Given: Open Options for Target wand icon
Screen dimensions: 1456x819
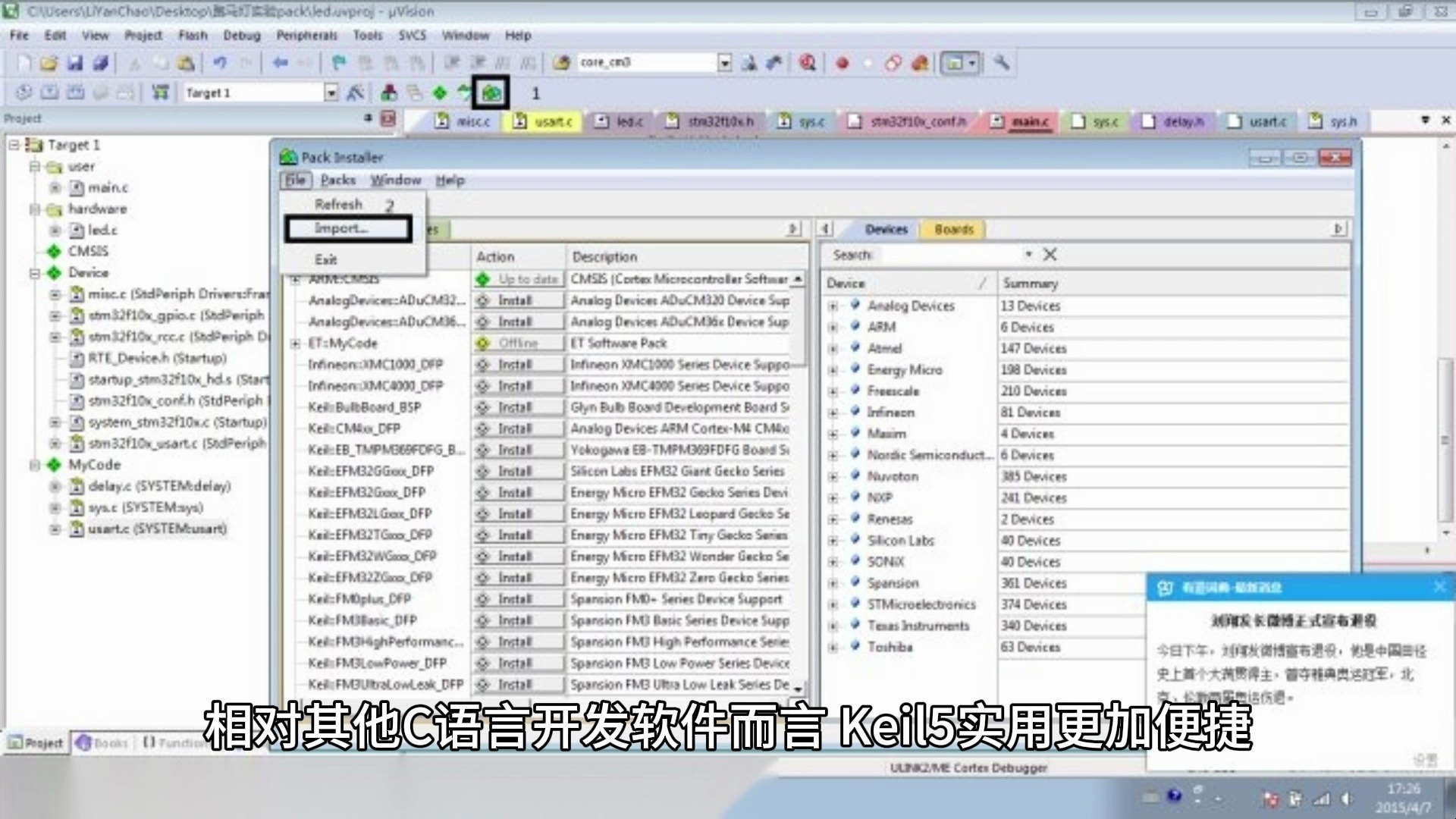Looking at the screenshot, I should pos(355,93).
